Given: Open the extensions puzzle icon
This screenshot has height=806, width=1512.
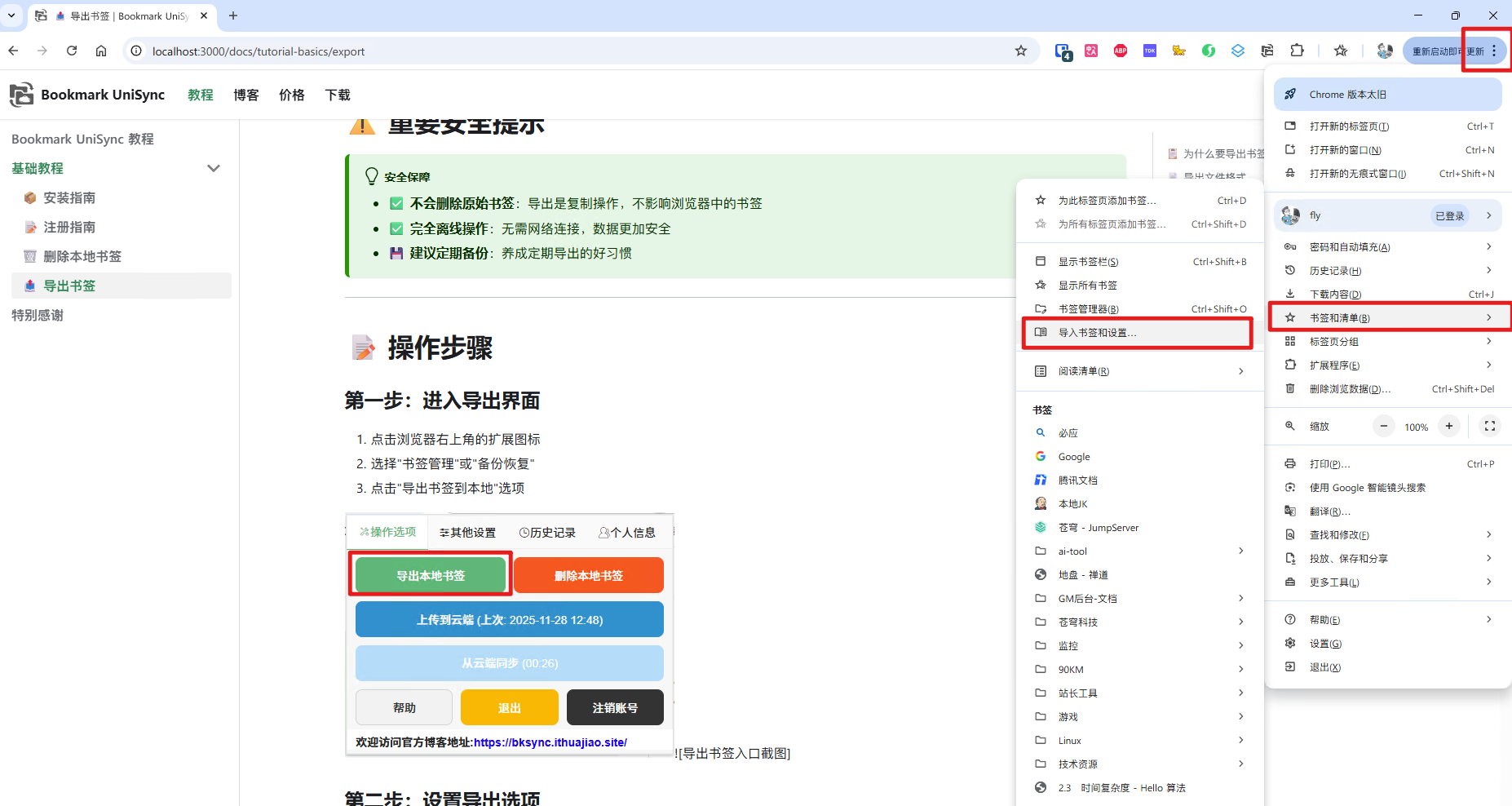Looking at the screenshot, I should click(x=1297, y=51).
